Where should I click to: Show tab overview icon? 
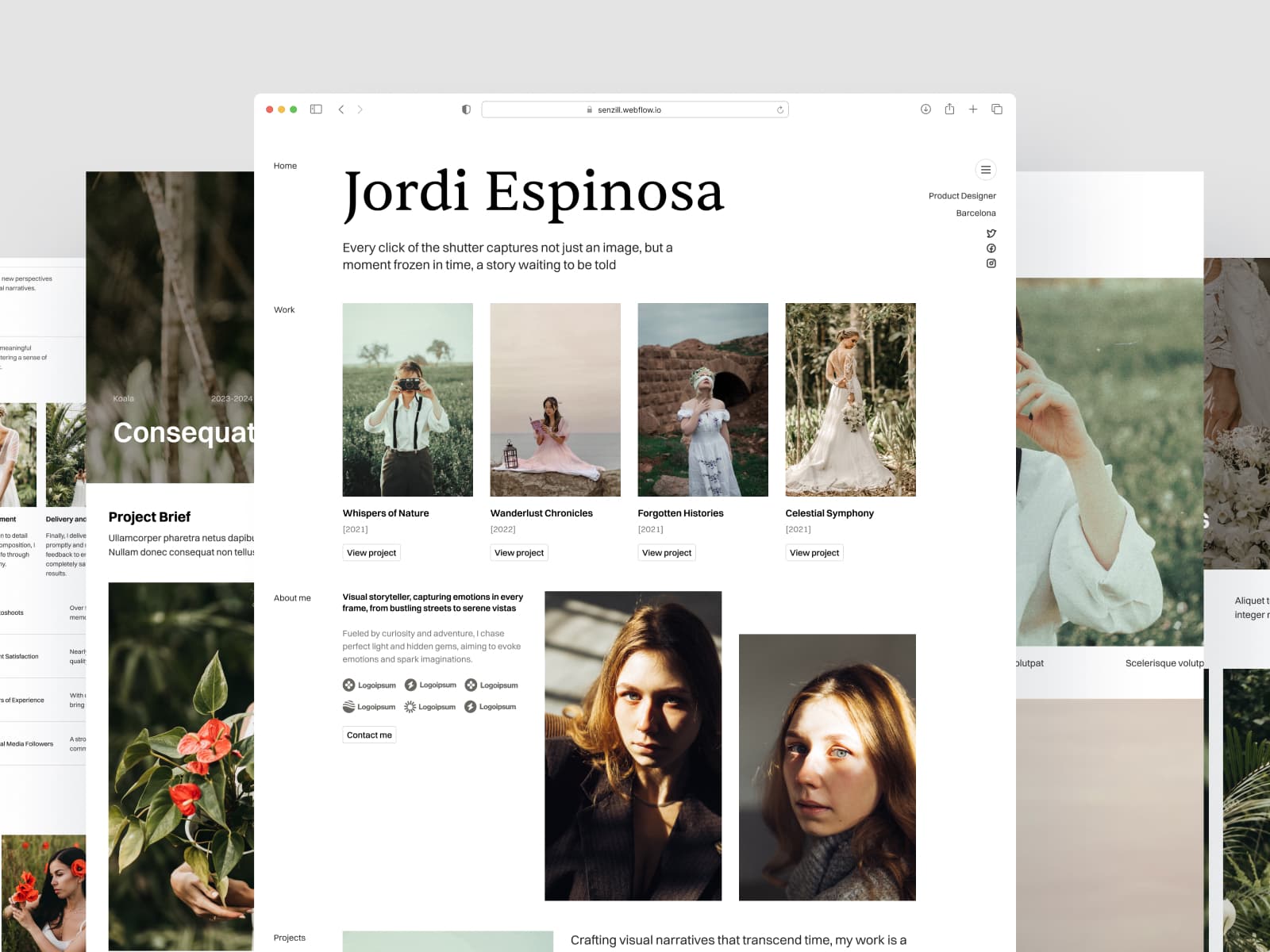pos(997,109)
